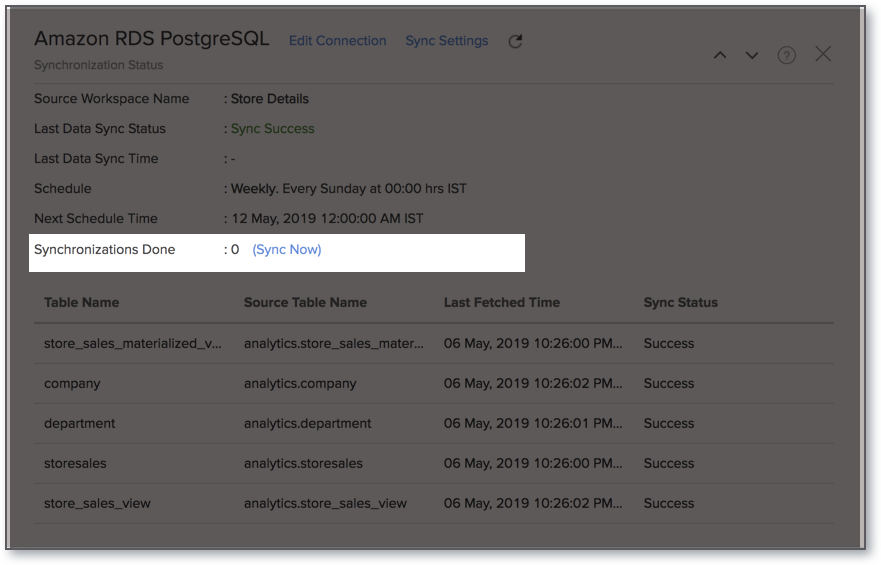
Task: Click the Last Fetched Time column header
Action: pos(502,302)
